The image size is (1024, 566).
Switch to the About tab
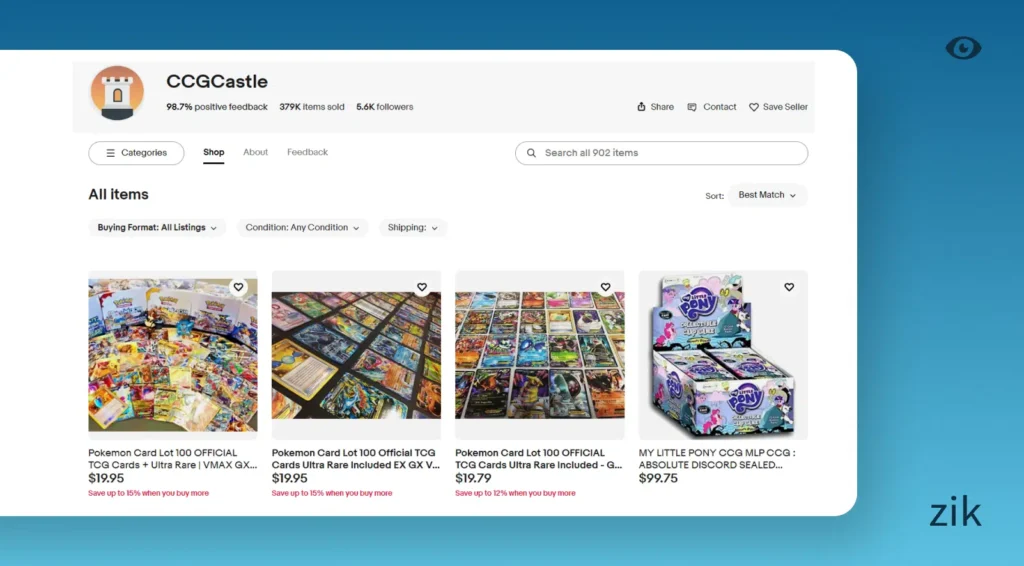pos(255,153)
